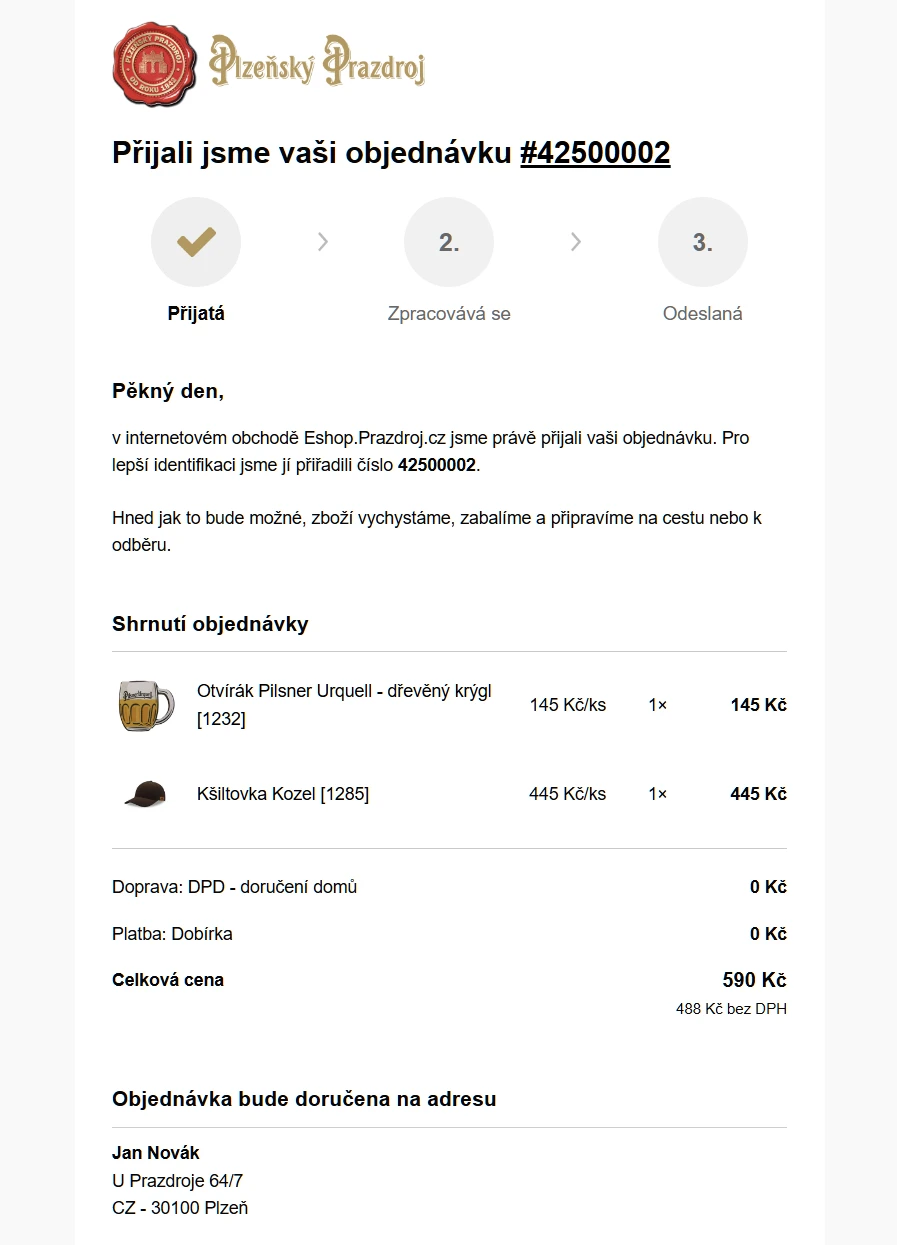The width and height of the screenshot is (897, 1245).
Task: Click the checkmark step circle for Přijatá
Action: point(196,242)
